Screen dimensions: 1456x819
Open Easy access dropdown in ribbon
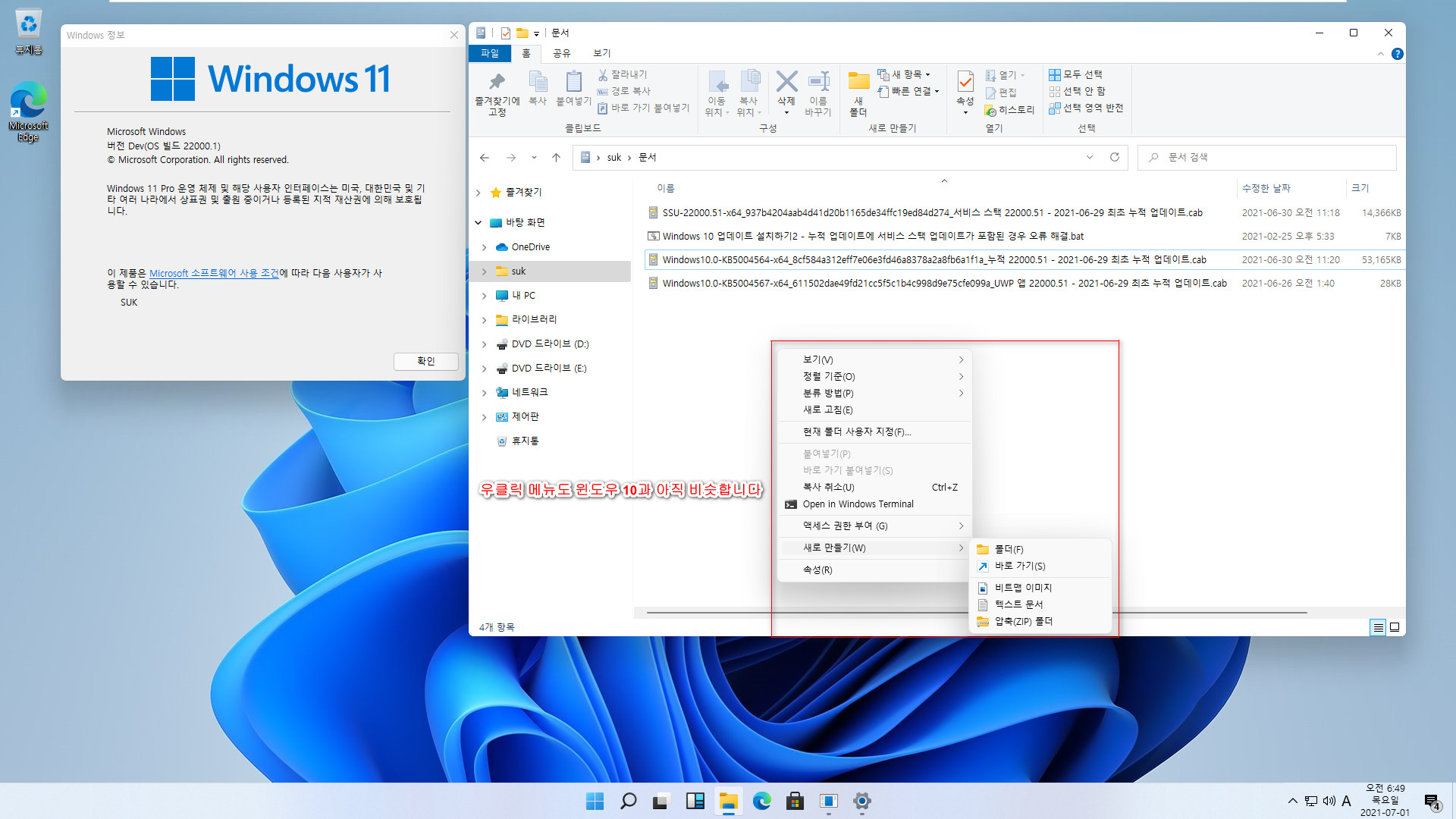click(x=908, y=91)
